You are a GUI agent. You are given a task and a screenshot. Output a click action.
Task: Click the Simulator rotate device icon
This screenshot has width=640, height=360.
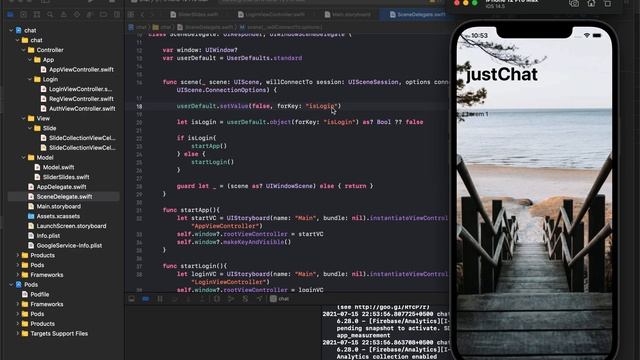click(608, 4)
